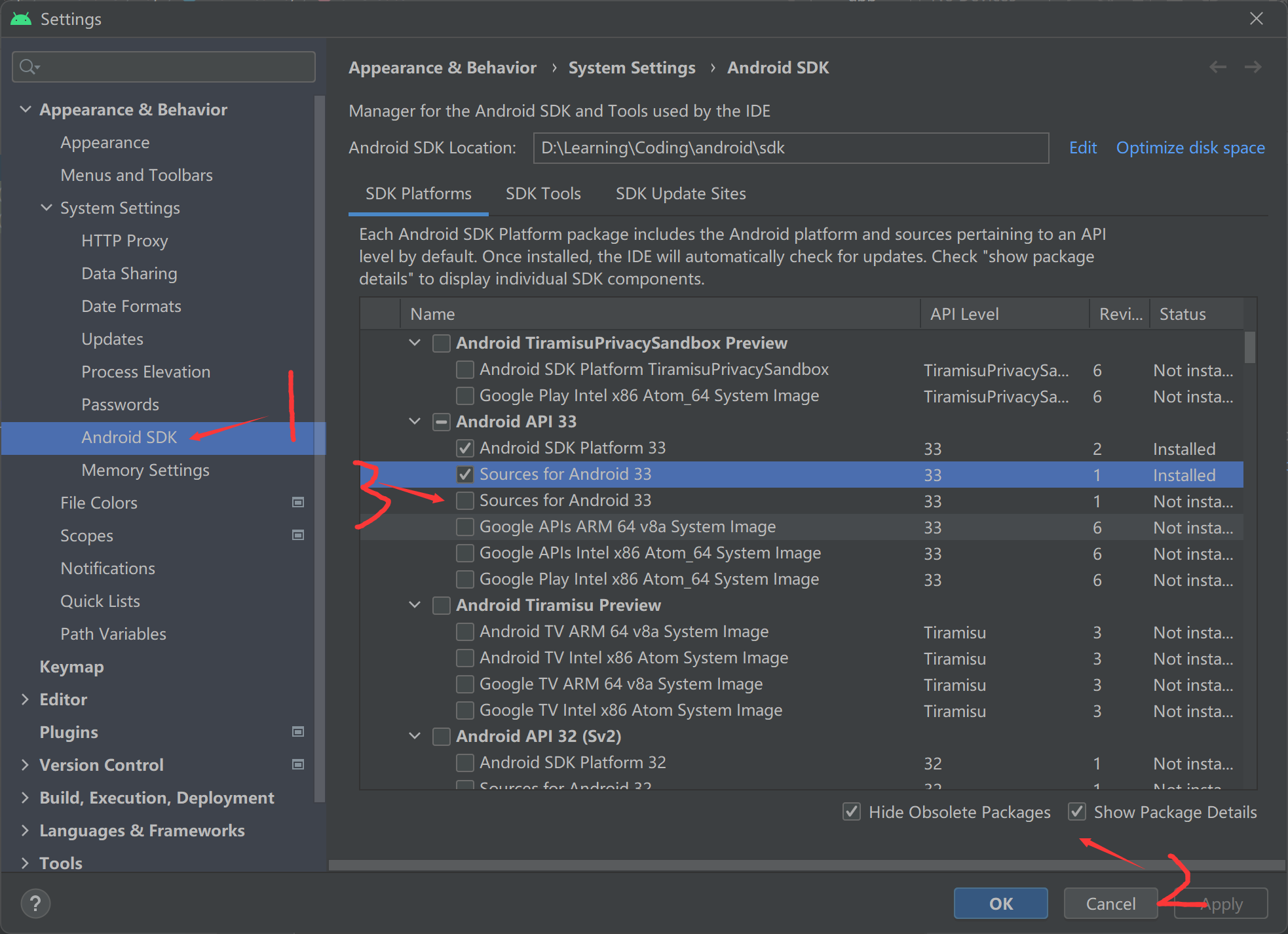Focus the settings search field
This screenshot has width=1288, height=934.
(x=164, y=67)
